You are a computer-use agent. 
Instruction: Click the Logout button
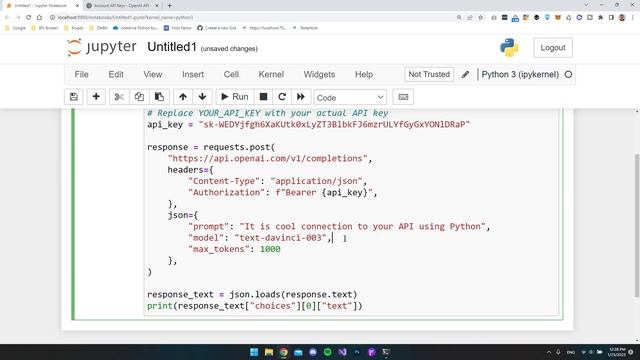tap(553, 48)
